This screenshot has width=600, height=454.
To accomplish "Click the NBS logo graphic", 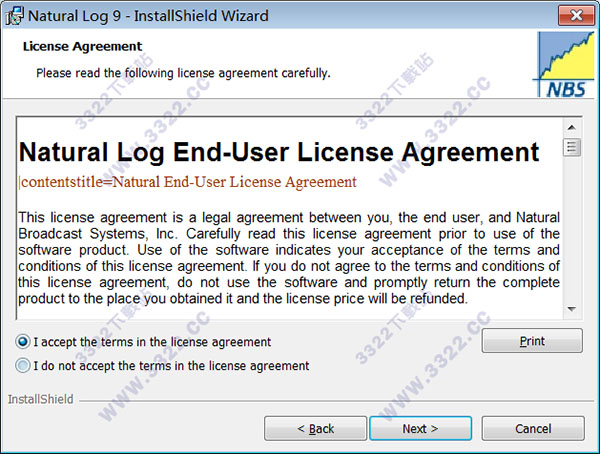I will [x=565, y=64].
